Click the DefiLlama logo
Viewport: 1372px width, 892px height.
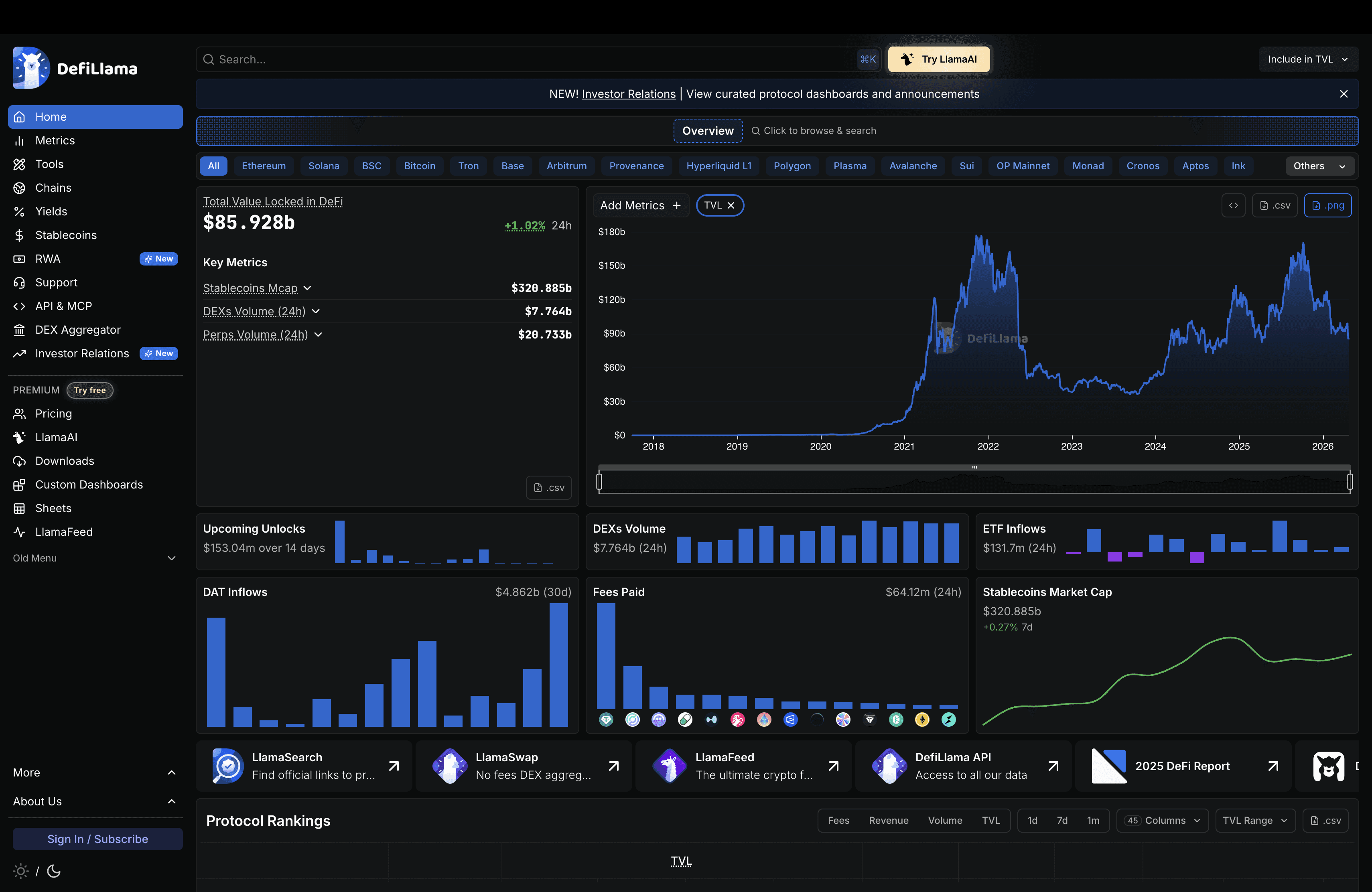75,68
